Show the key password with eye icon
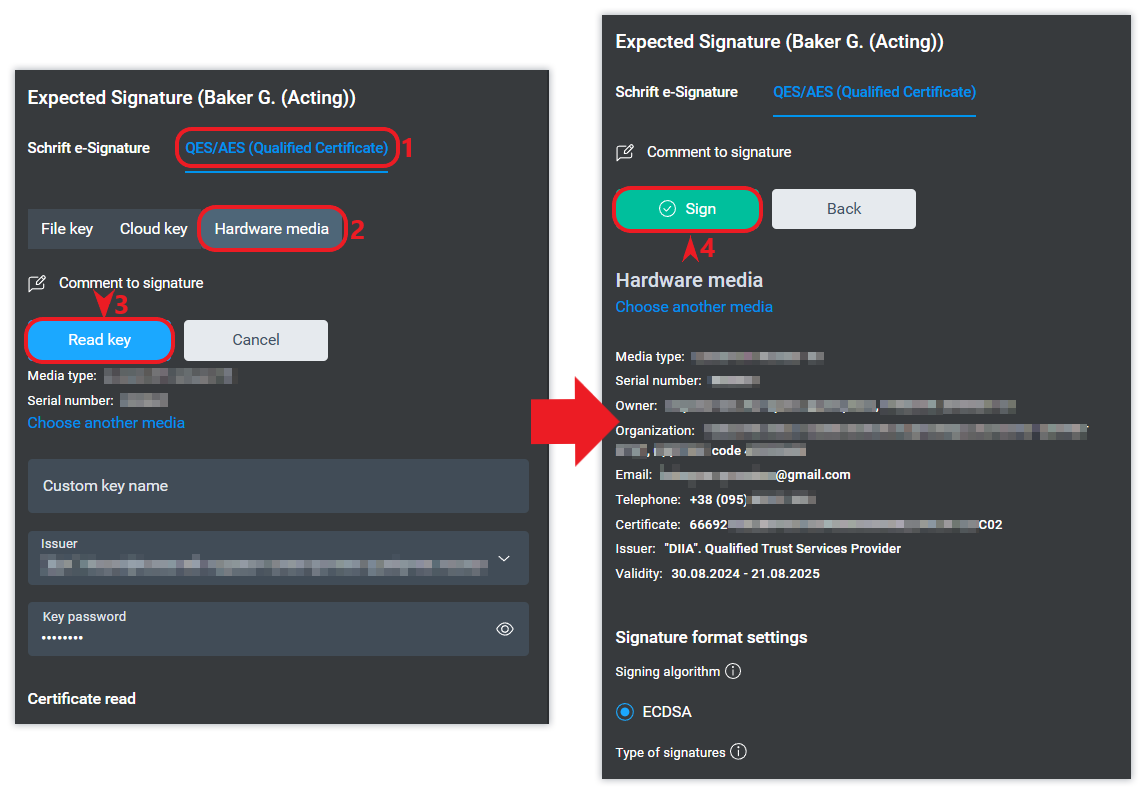This screenshot has height=794, width=1146. 505,629
